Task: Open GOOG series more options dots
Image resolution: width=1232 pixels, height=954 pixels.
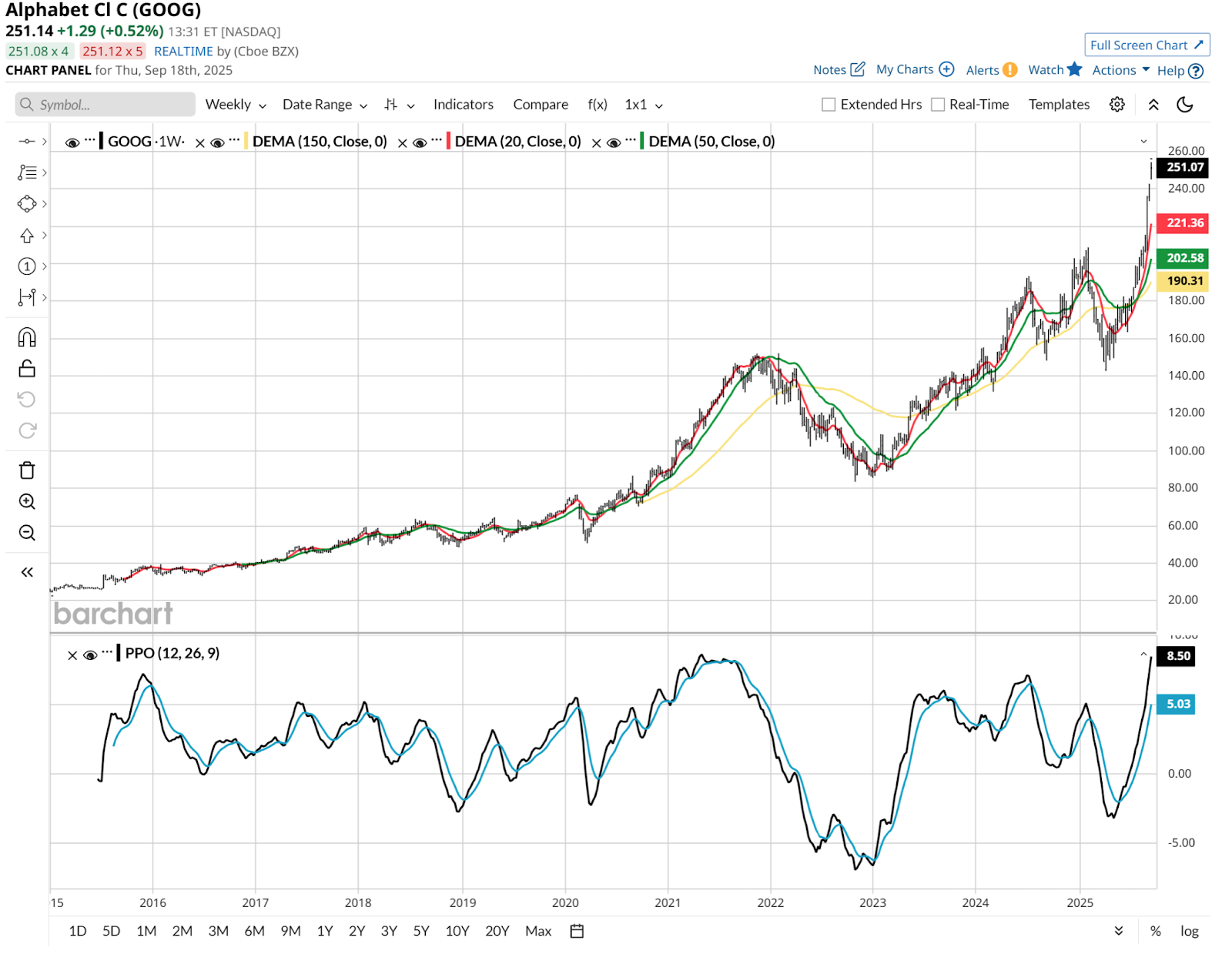Action: click(90, 140)
